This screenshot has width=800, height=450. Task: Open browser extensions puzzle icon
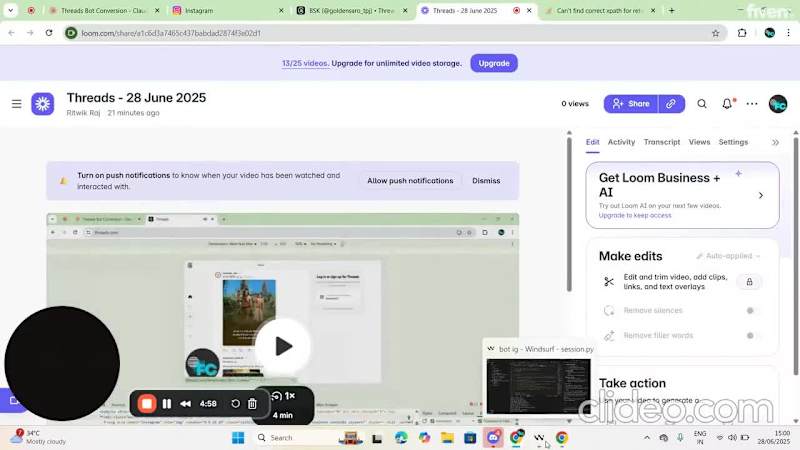tap(742, 33)
